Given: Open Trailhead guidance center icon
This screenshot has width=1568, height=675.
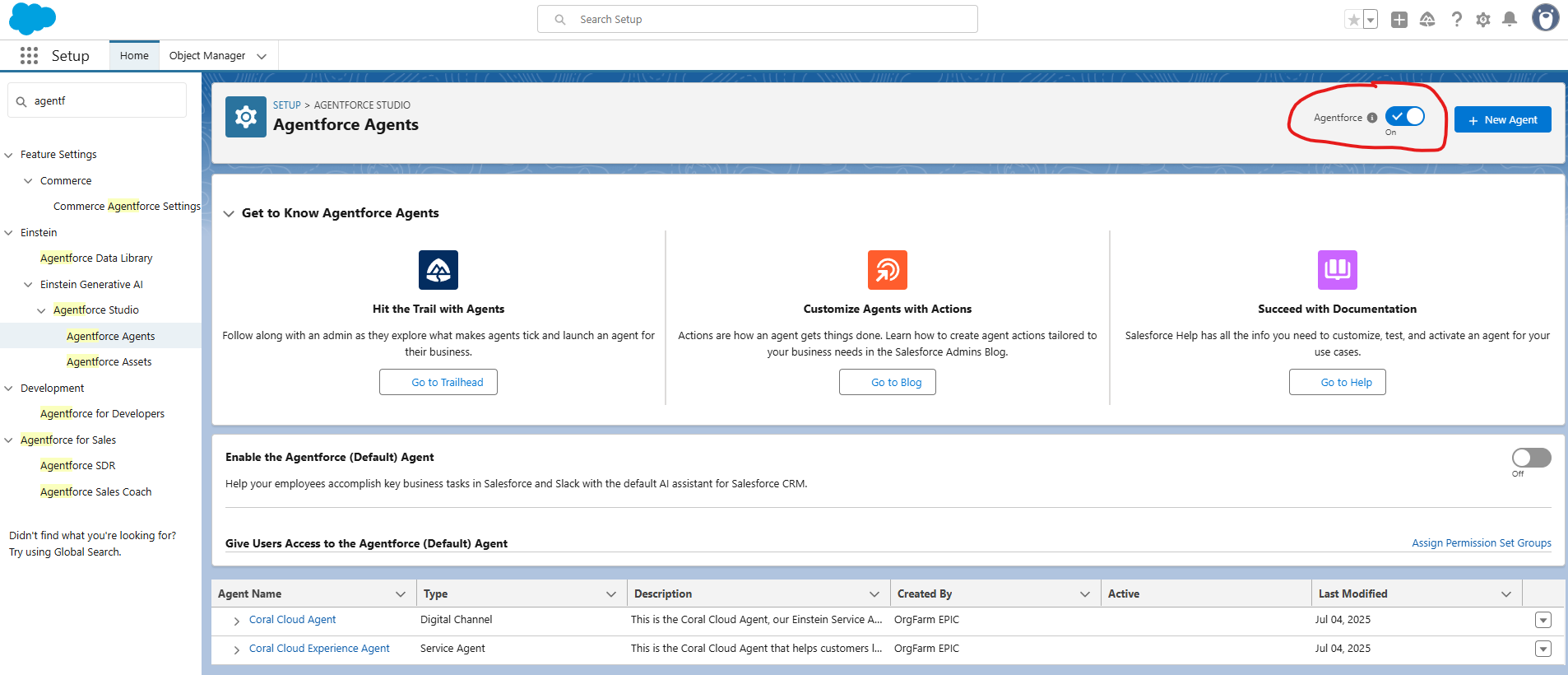Looking at the screenshot, I should click(1427, 20).
